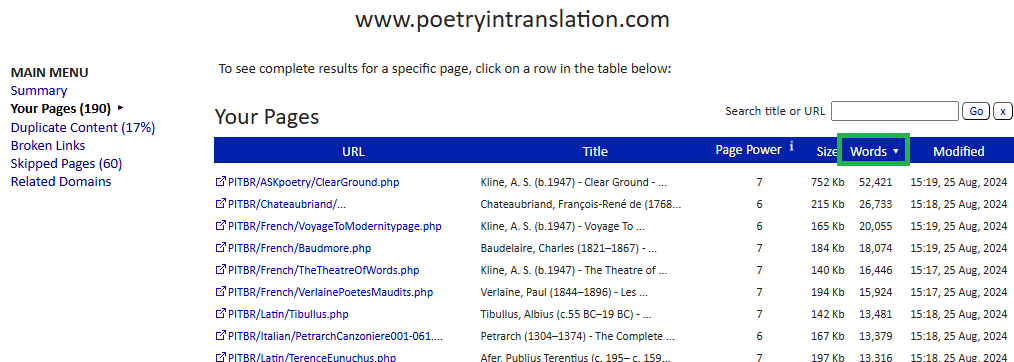Click word count 26,733
1014x362 pixels.
(875, 204)
